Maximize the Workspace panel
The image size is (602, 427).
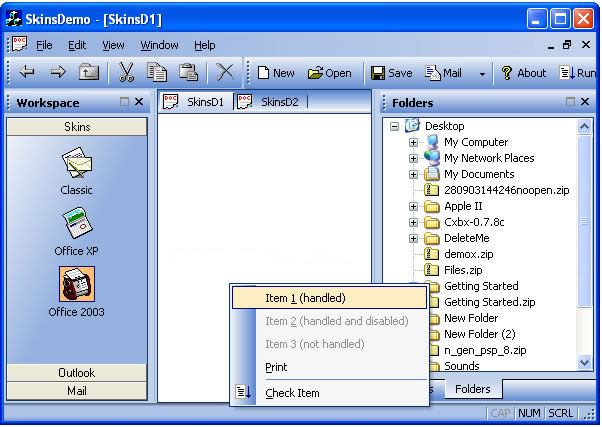pos(124,102)
